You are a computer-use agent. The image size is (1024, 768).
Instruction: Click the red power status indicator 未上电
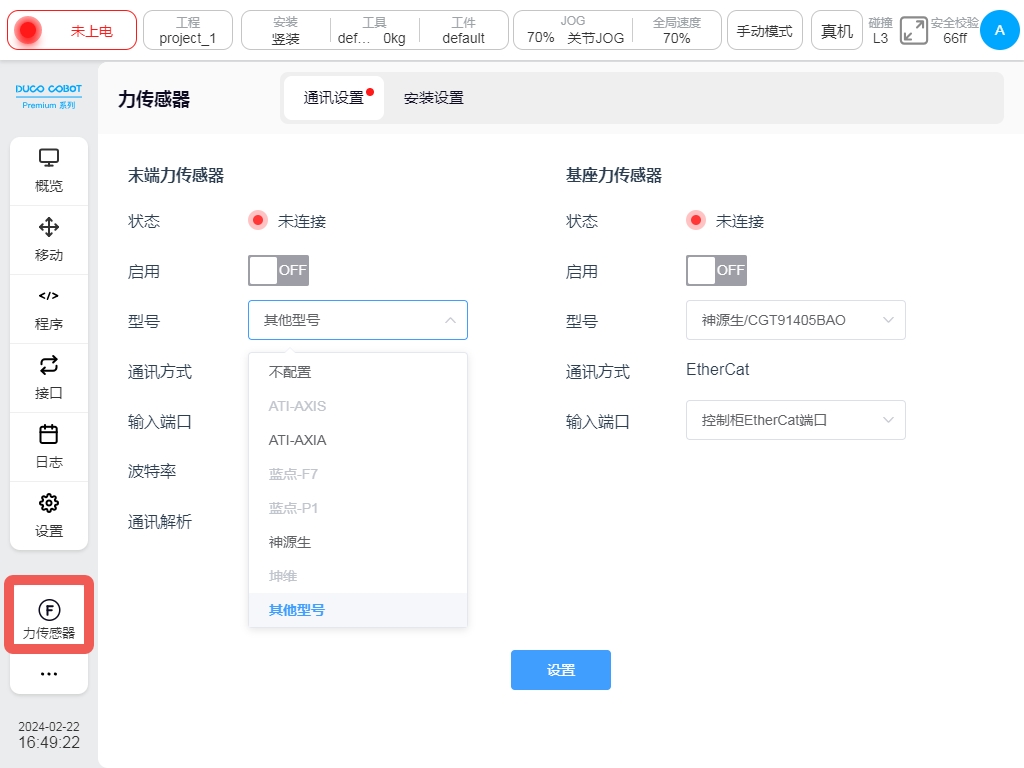click(72, 31)
